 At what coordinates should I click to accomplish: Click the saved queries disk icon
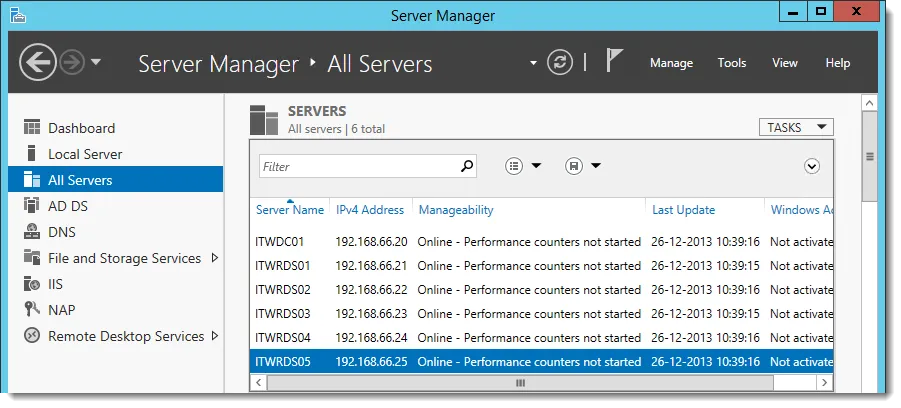[574, 166]
